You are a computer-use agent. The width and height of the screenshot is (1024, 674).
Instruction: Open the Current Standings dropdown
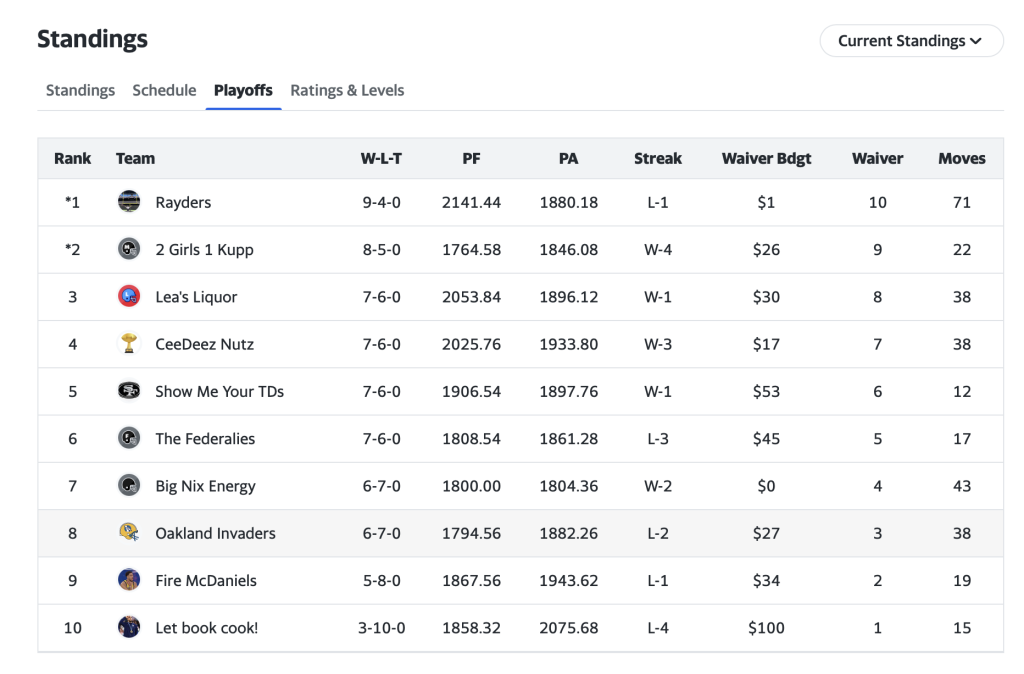coord(910,41)
